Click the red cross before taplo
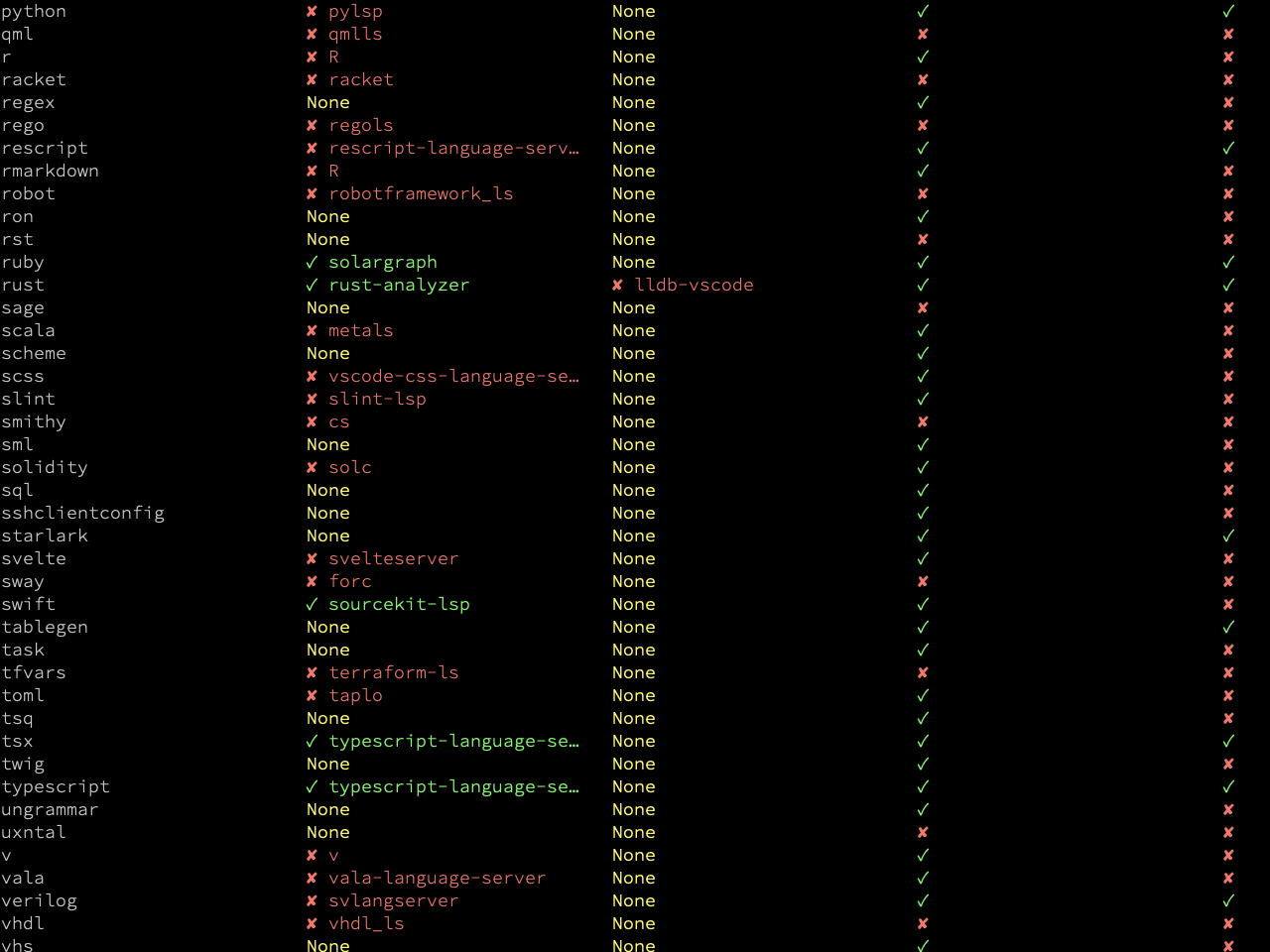 [312, 695]
